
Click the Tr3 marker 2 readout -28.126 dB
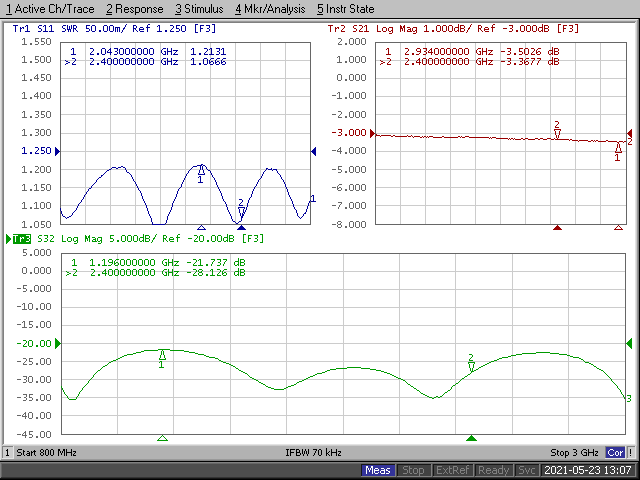point(216,272)
